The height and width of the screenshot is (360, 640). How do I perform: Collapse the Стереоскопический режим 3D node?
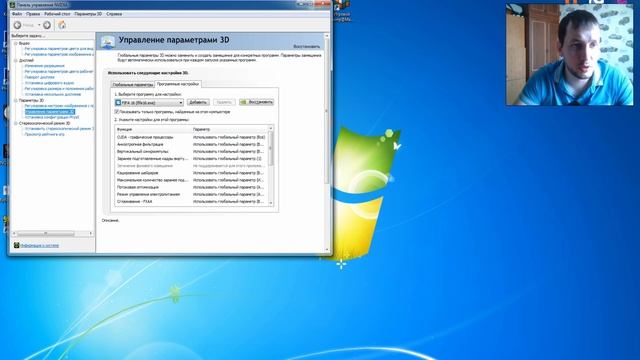click(16, 123)
